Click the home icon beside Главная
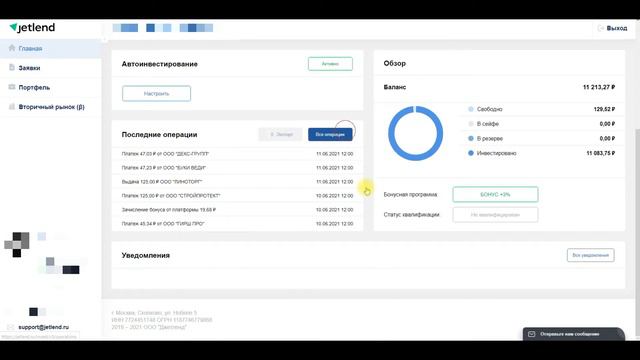The width and height of the screenshot is (640, 360). tap(12, 48)
